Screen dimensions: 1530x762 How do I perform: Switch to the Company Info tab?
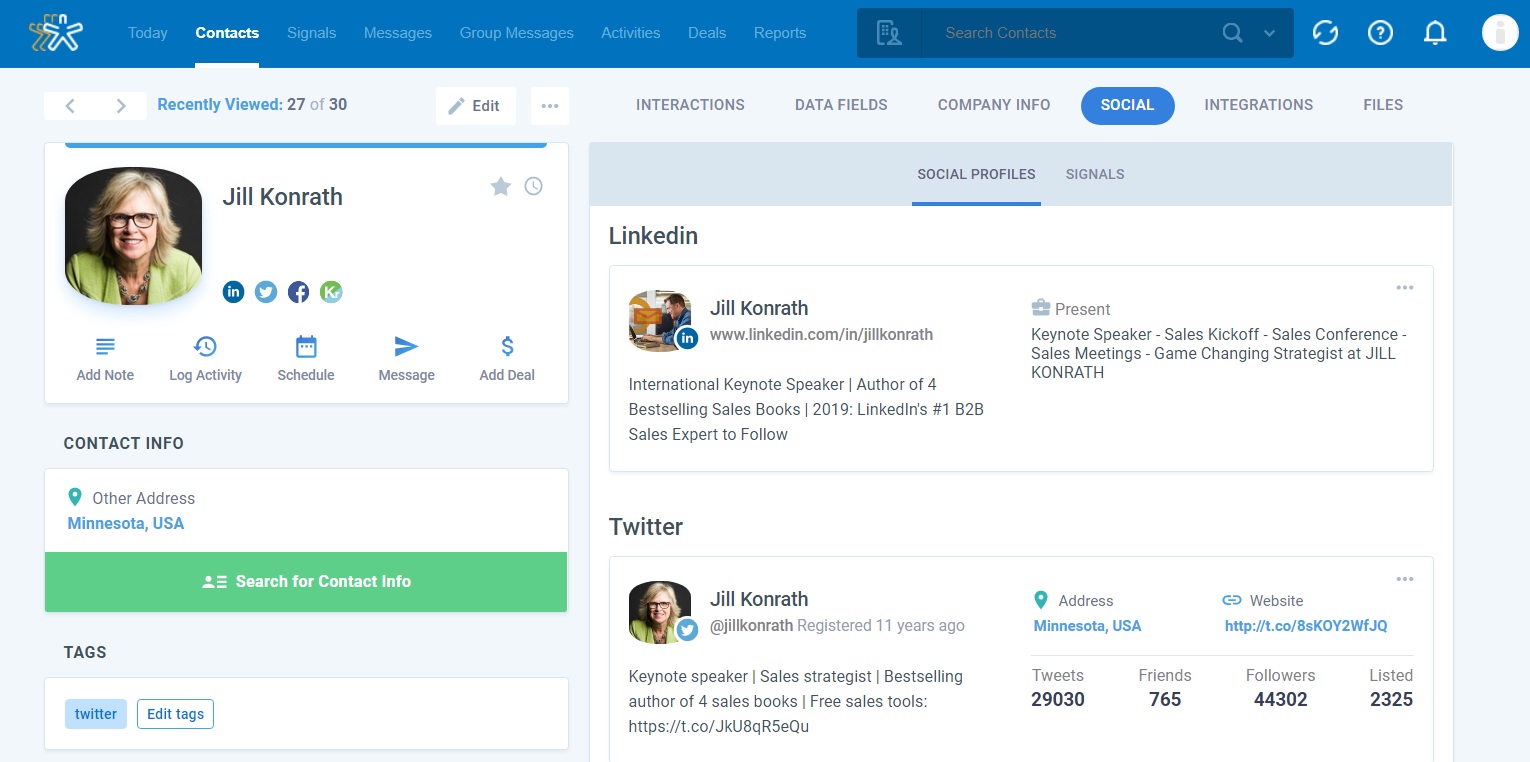pos(993,105)
